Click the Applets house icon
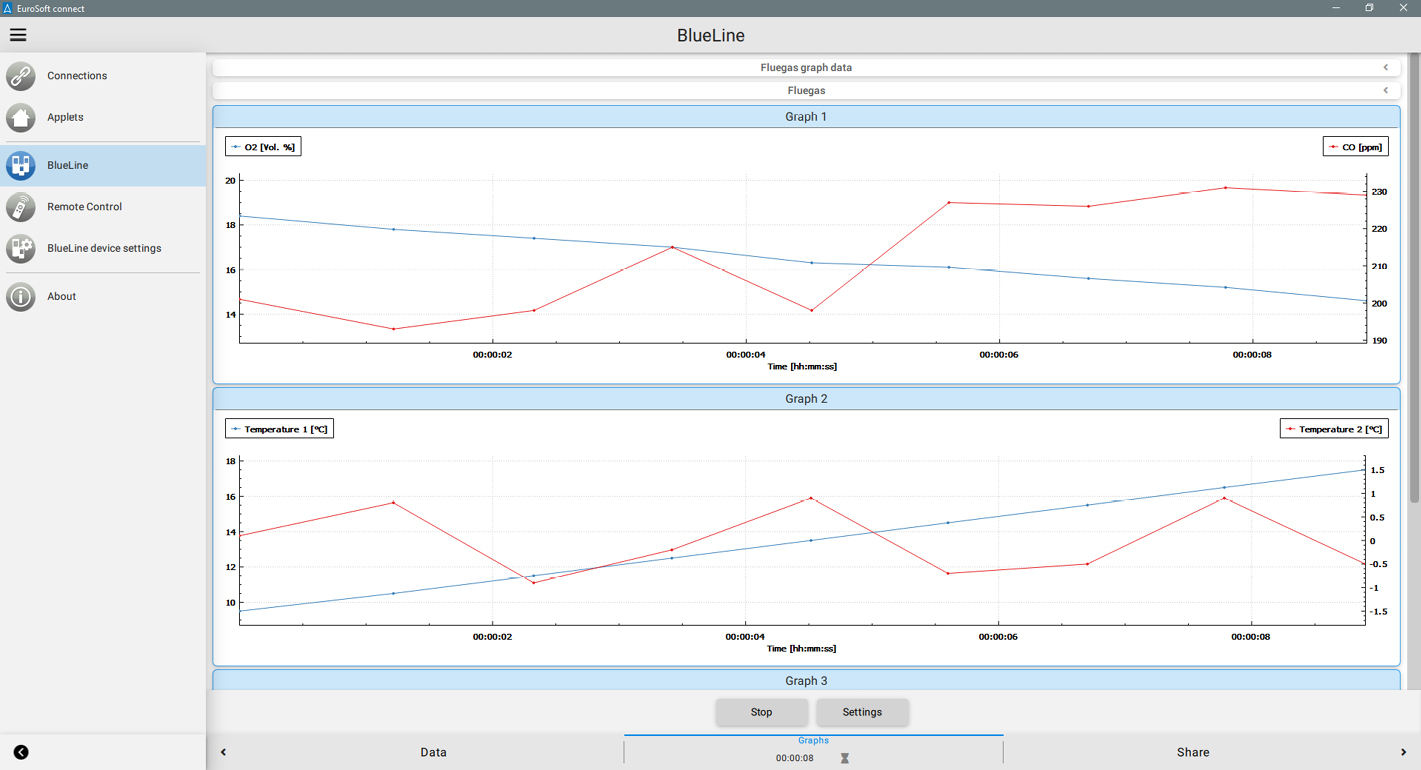The width and height of the screenshot is (1421, 770). coord(21,117)
